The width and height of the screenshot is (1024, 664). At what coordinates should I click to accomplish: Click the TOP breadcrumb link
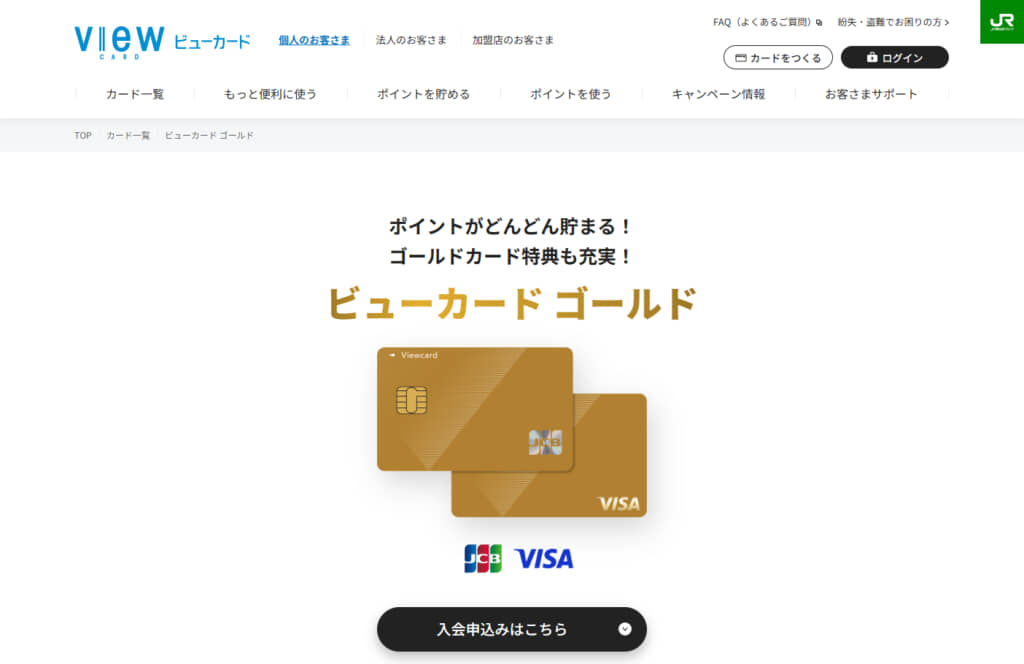83,136
